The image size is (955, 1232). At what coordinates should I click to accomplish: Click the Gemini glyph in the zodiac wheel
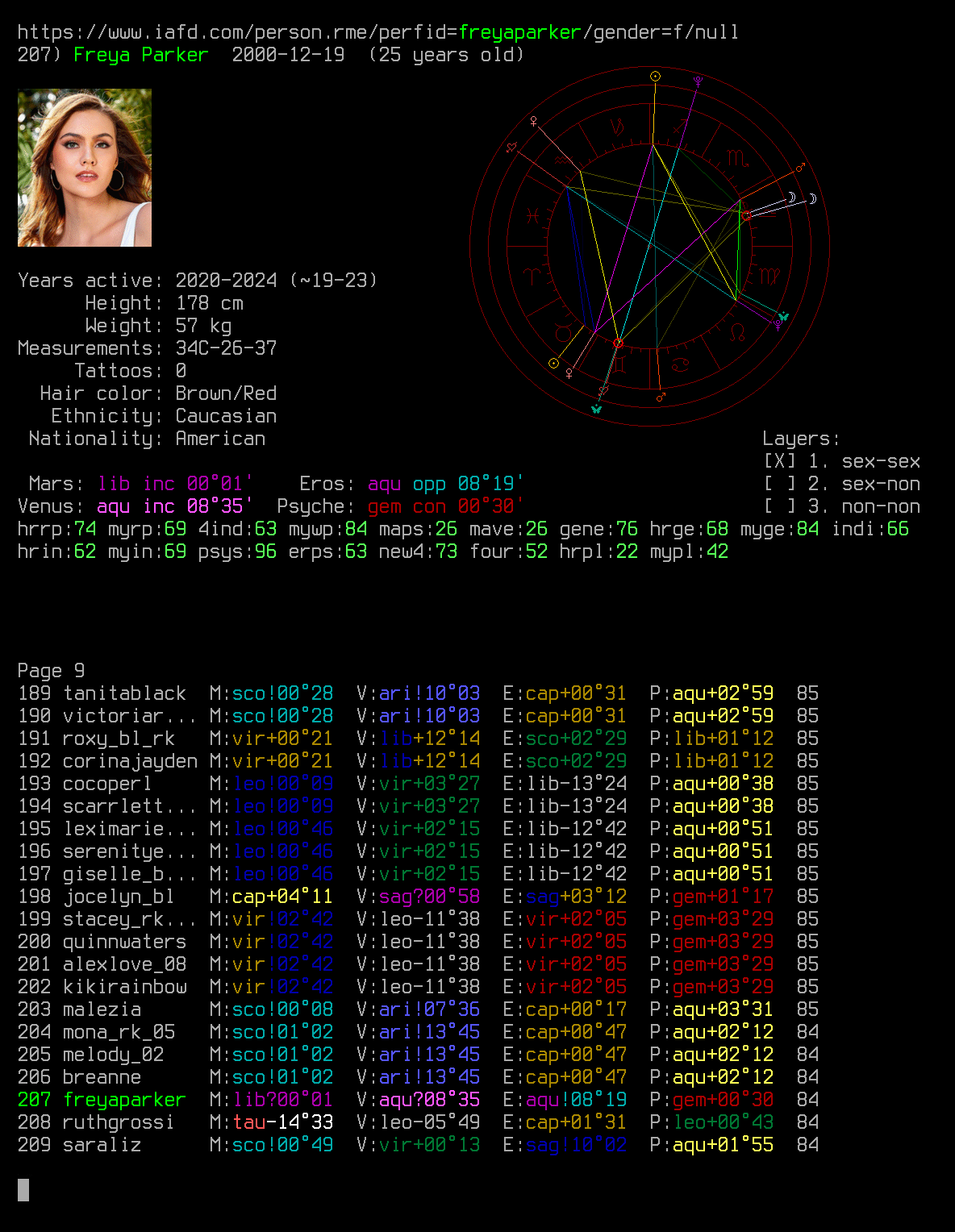tap(619, 365)
